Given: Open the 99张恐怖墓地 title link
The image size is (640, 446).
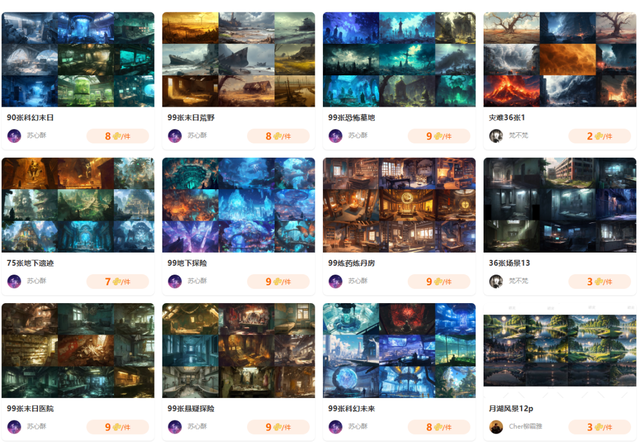Looking at the screenshot, I should [x=351, y=118].
